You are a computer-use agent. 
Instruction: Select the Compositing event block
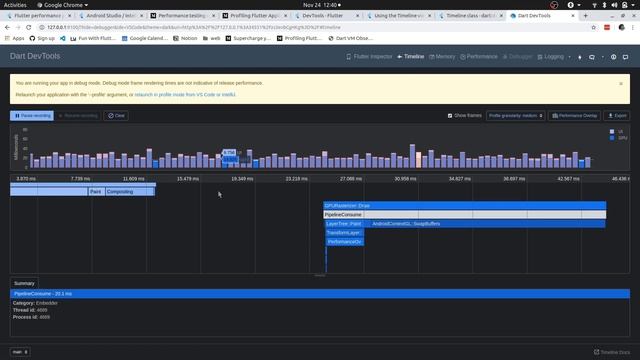tap(130, 191)
